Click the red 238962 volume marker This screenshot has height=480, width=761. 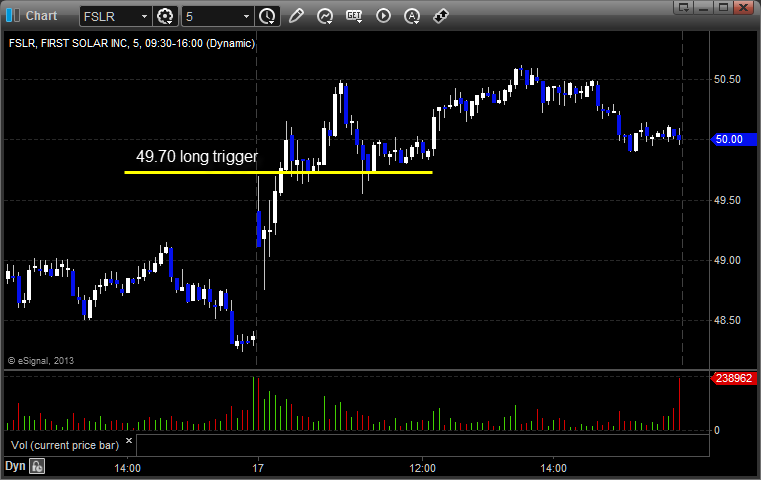(733, 378)
